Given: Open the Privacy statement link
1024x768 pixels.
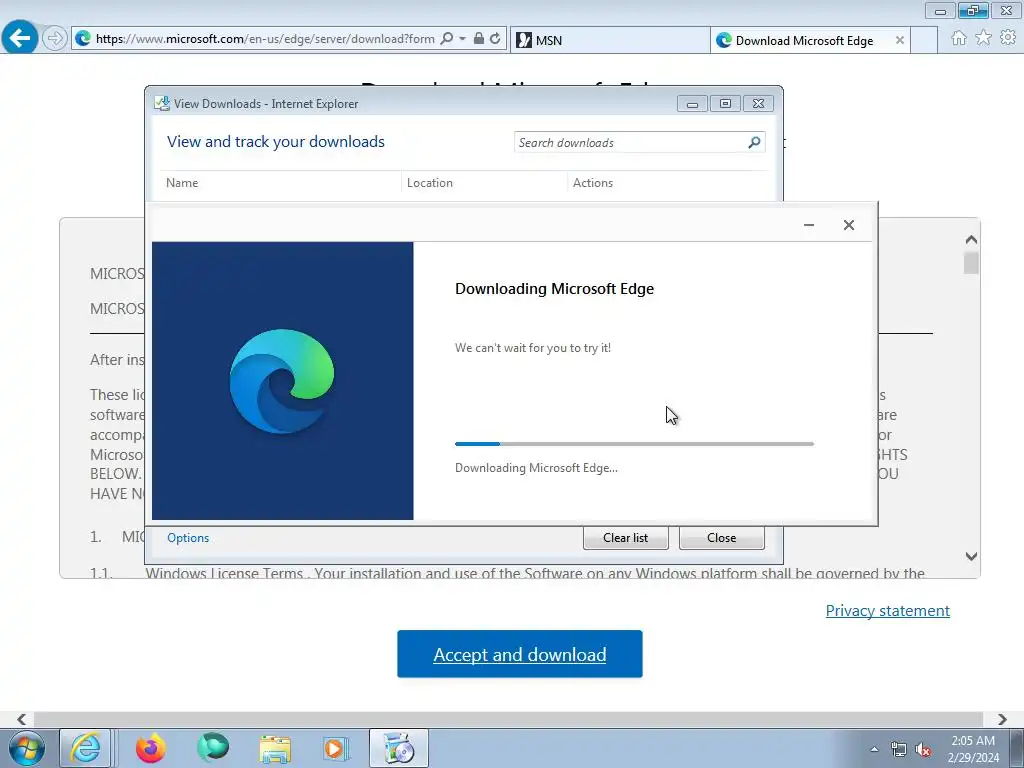Looking at the screenshot, I should [888, 611].
